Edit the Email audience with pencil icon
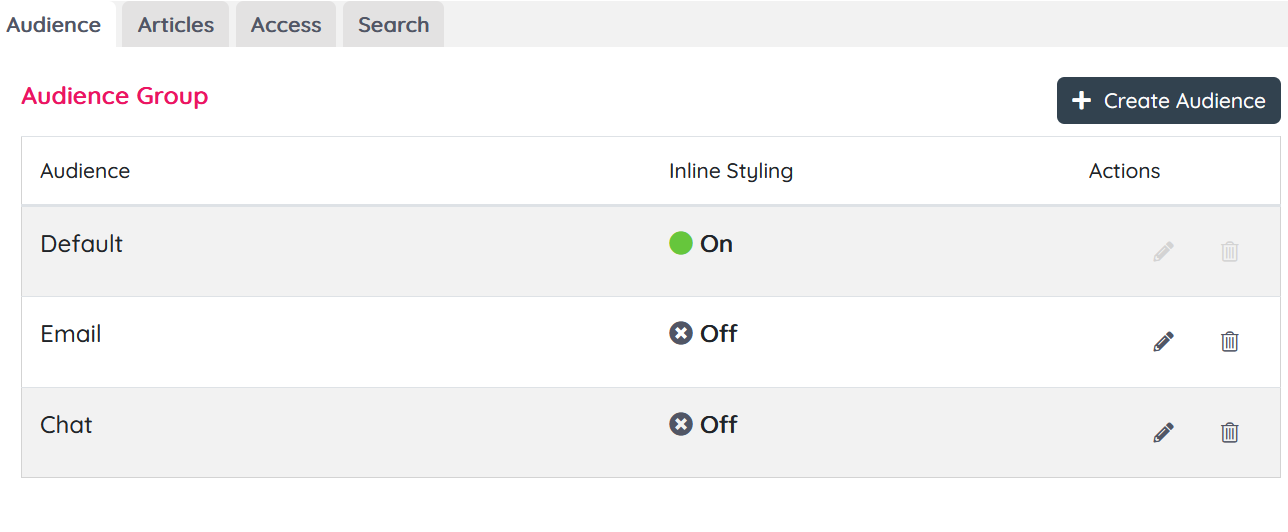 1163,342
